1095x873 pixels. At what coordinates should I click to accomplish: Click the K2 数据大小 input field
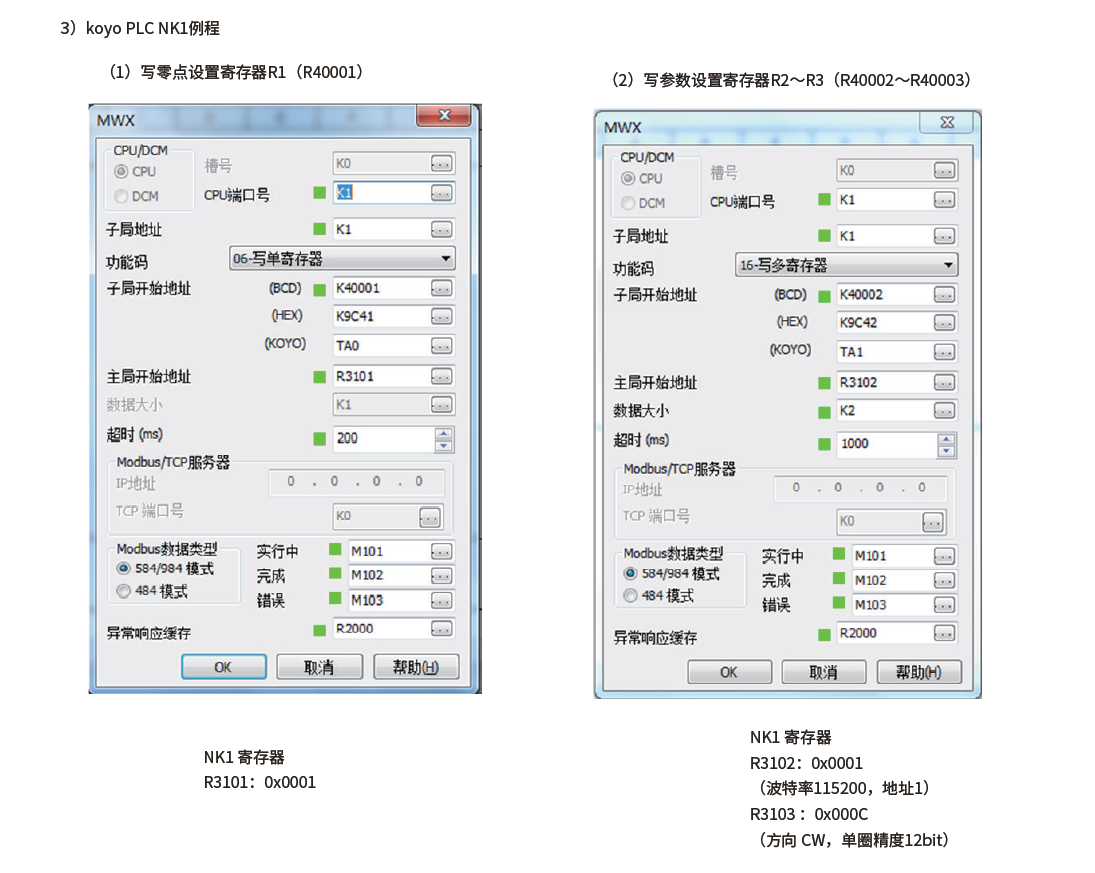[883, 411]
